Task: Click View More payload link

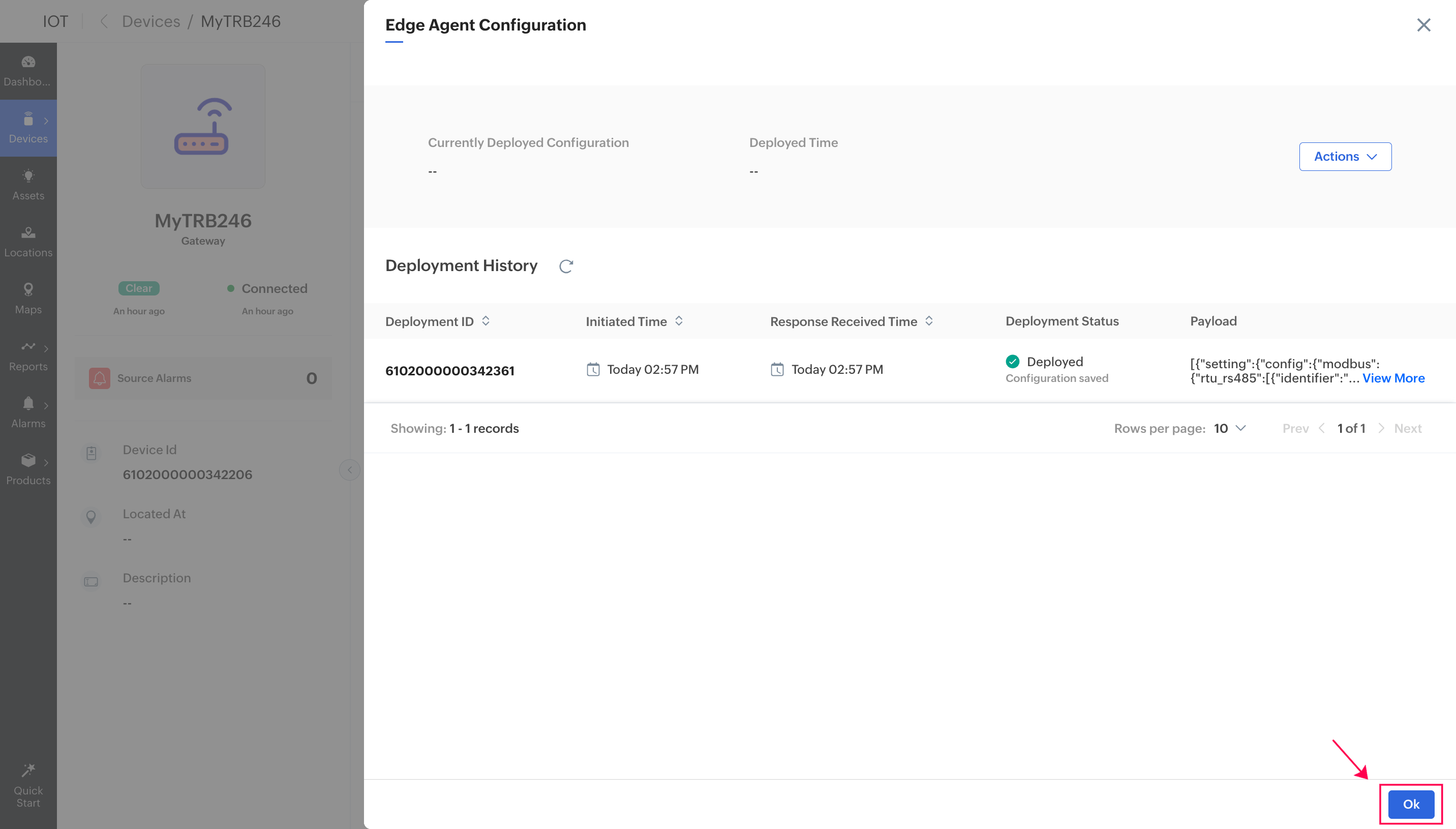Action: pyautogui.click(x=1393, y=378)
